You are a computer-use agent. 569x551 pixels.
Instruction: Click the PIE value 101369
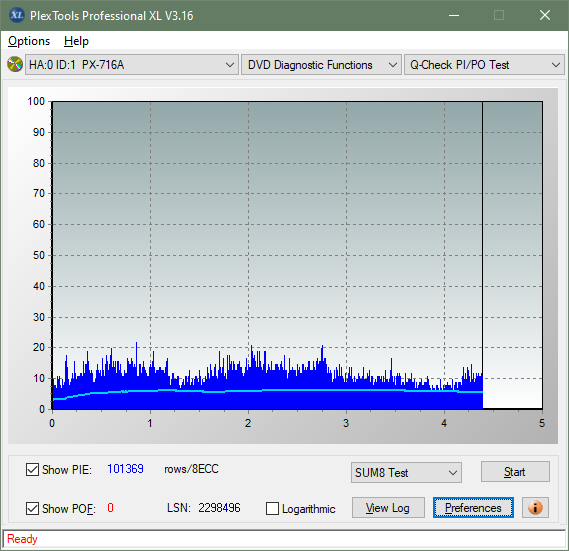125,469
